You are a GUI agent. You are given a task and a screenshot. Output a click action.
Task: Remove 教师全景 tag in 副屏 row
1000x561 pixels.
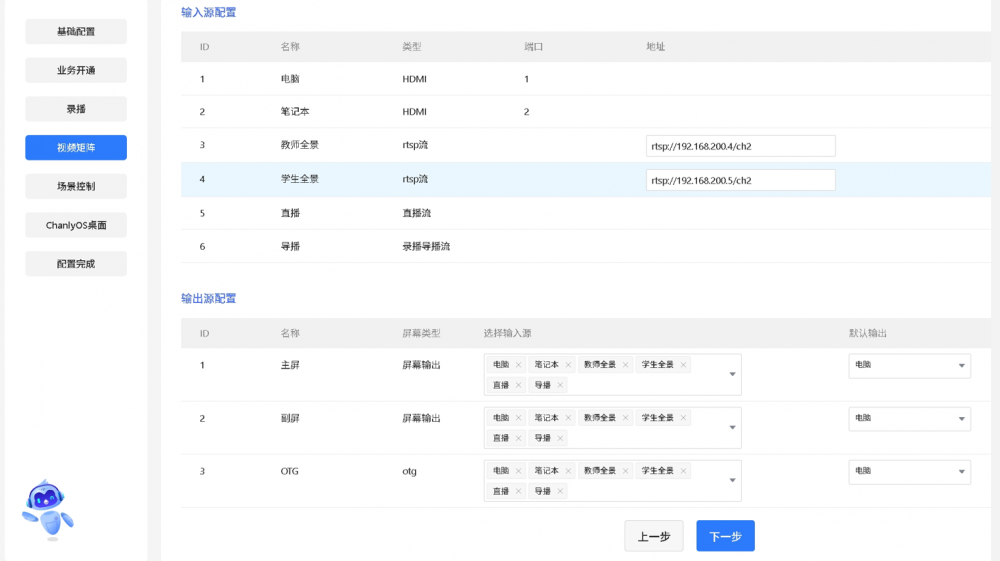[x=625, y=418]
